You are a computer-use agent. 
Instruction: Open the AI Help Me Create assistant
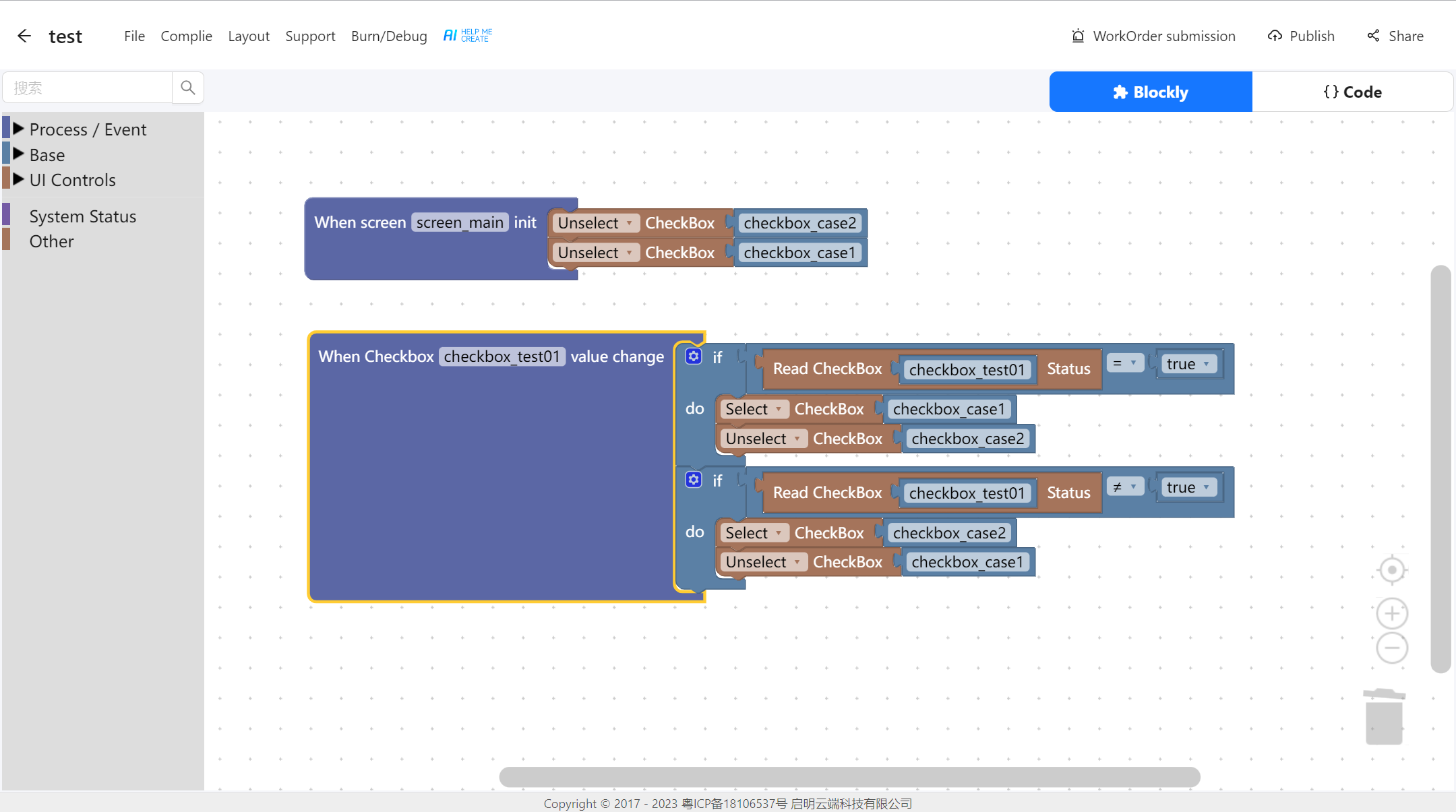coord(468,36)
